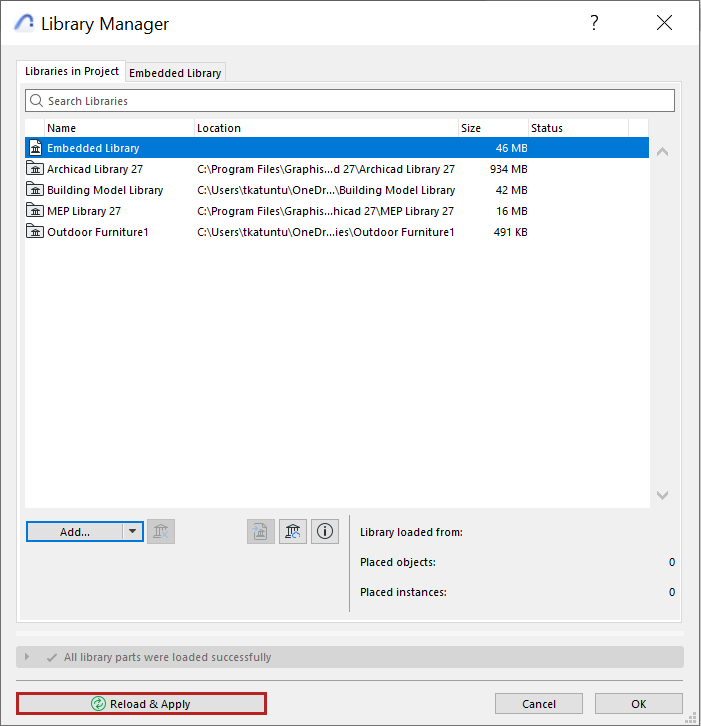This screenshot has width=701, height=726.
Task: Click the 491 KB size value
Action: click(x=510, y=232)
